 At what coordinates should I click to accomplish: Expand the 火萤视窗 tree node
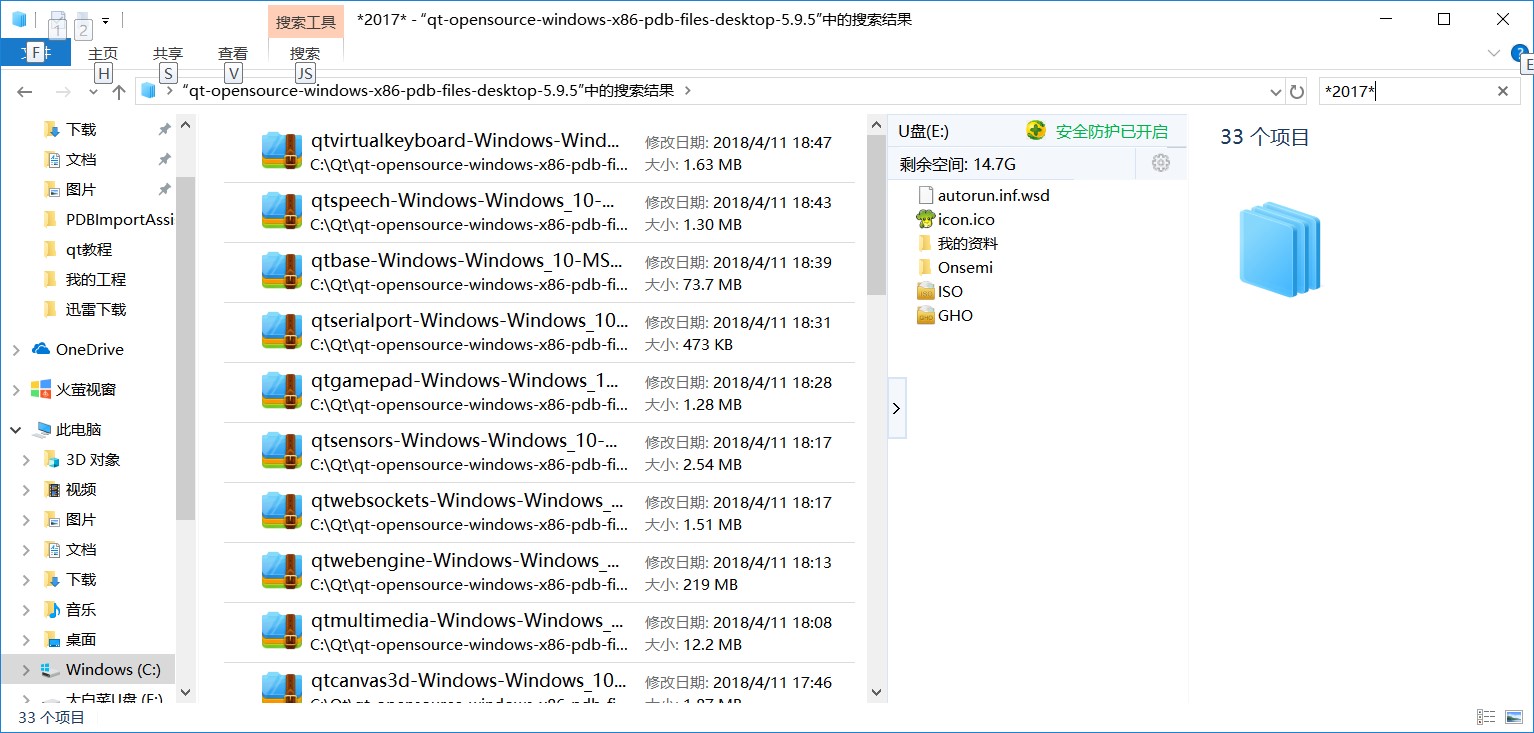click(x=16, y=390)
